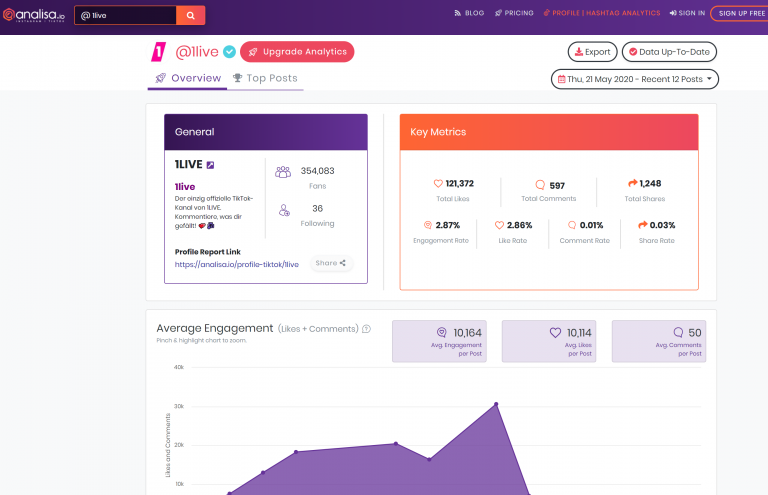Click the purple 1live username
Viewport: 768px width, 495px height.
pyautogui.click(x=185, y=187)
